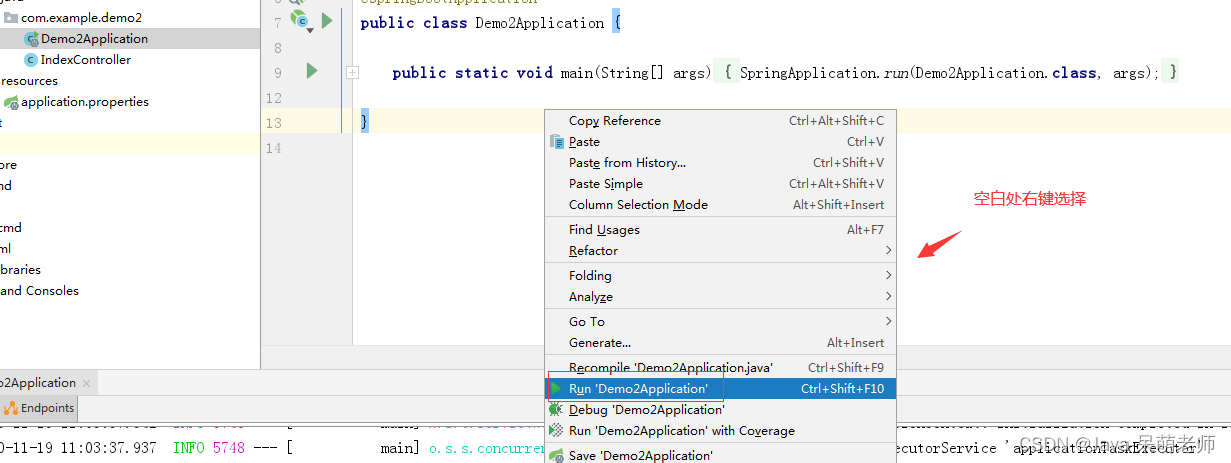Select the 'and Consoles' tree entry
The height and width of the screenshot is (463, 1231).
pos(39,290)
